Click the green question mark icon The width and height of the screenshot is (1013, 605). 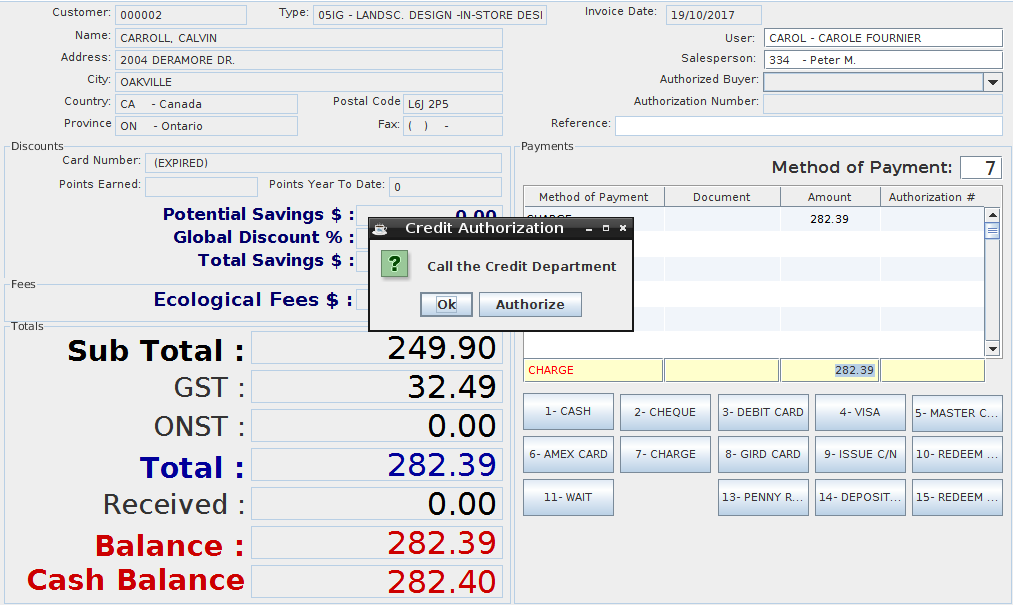pos(396,264)
